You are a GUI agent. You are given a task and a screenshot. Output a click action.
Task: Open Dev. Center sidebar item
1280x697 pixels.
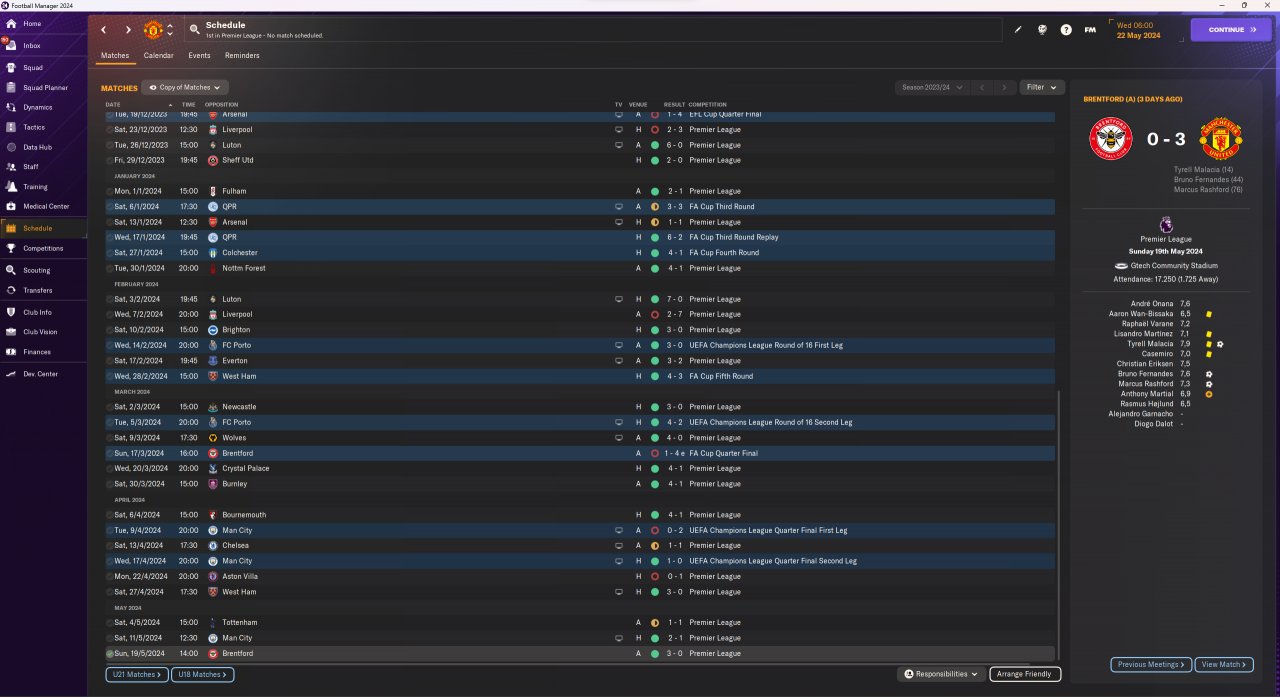41,374
